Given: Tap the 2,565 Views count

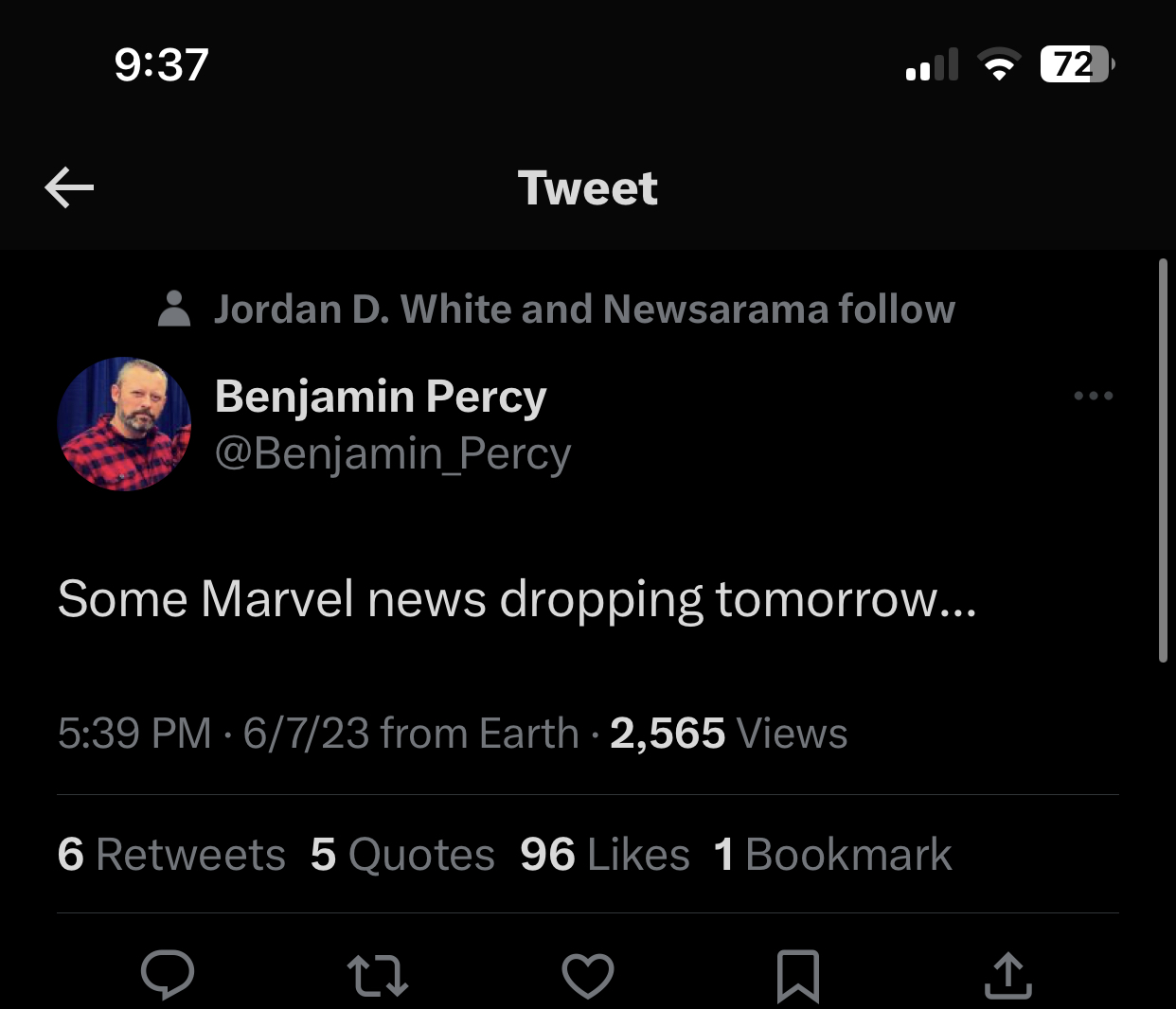Looking at the screenshot, I should (x=728, y=734).
